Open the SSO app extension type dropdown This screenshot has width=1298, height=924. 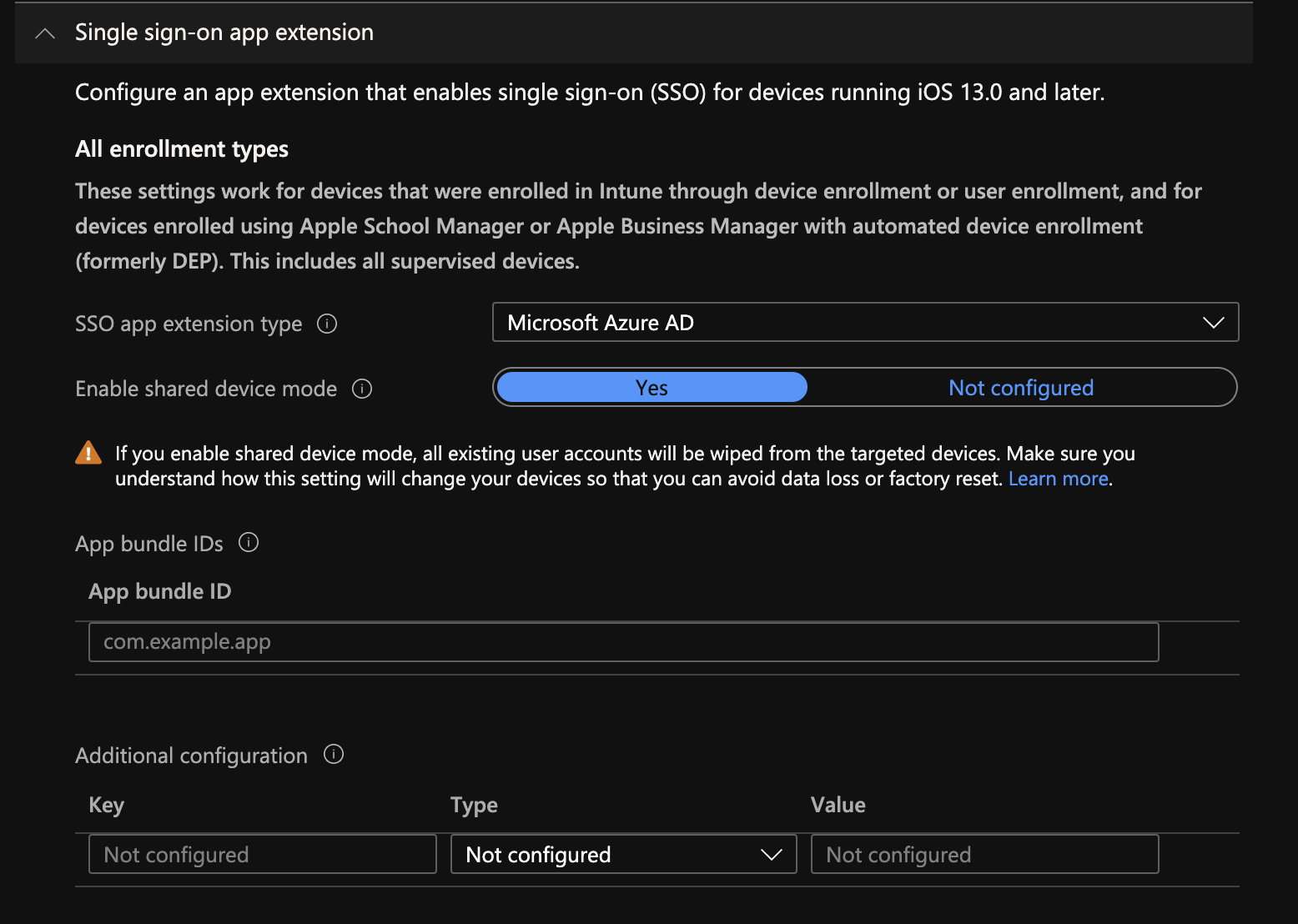tap(865, 322)
